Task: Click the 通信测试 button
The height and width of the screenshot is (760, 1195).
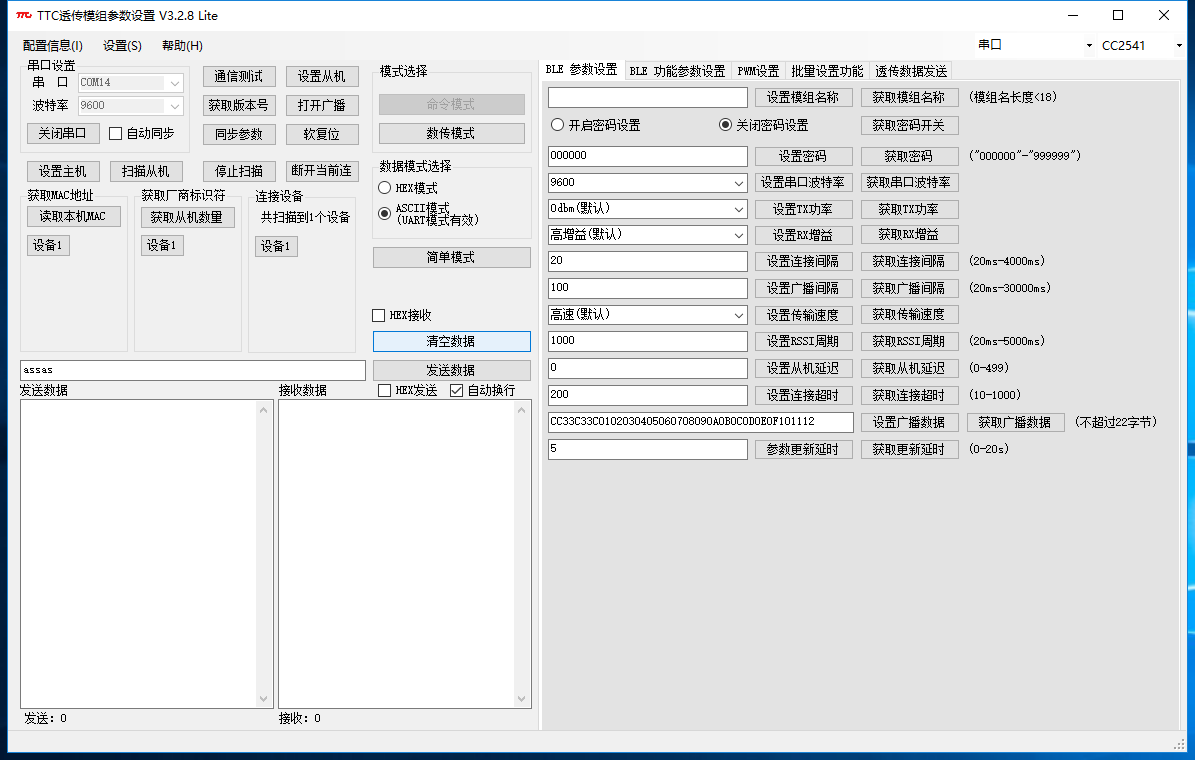Action: tap(239, 76)
